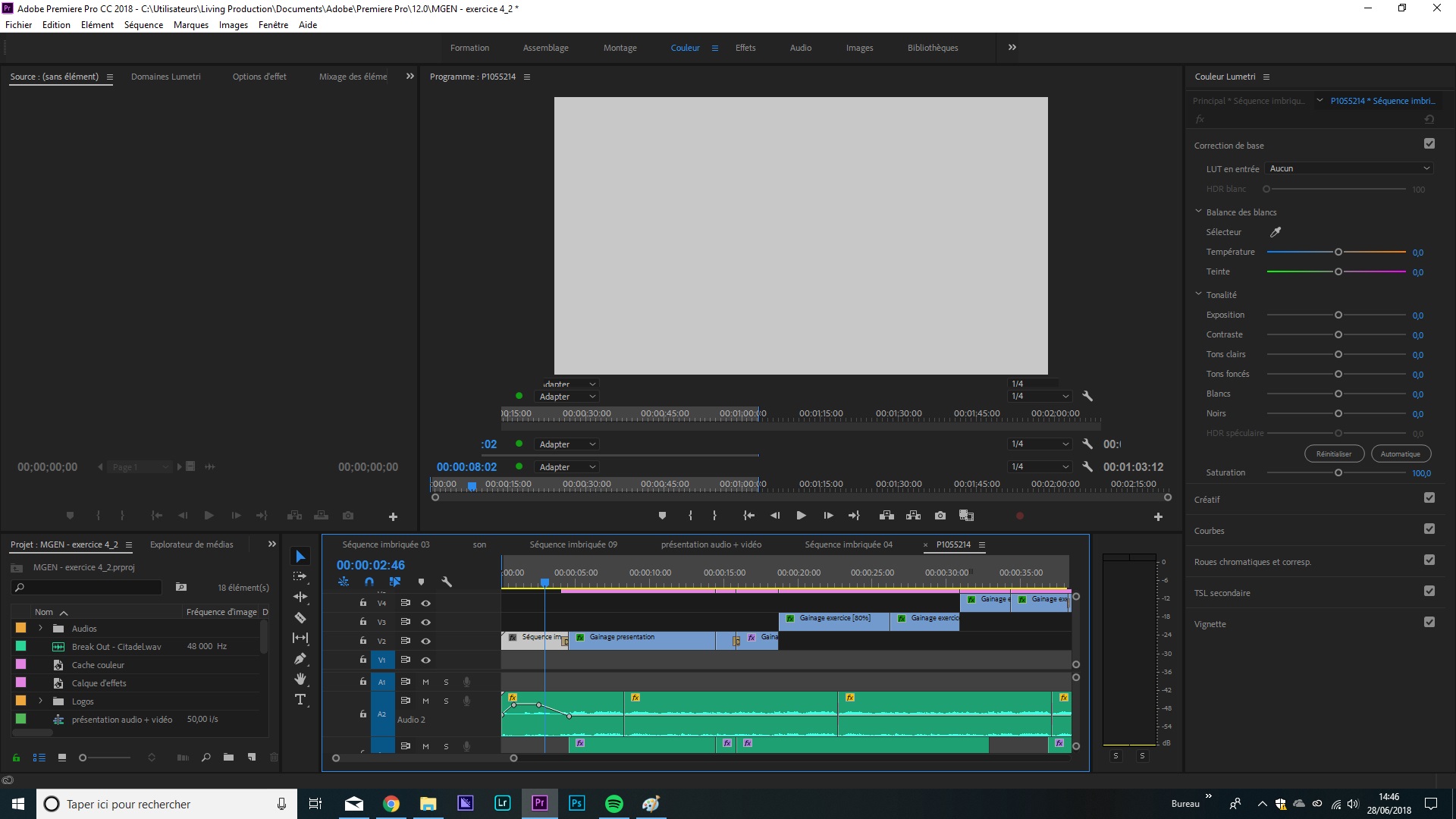
Task: Open the Fichier menu
Action: (18, 25)
